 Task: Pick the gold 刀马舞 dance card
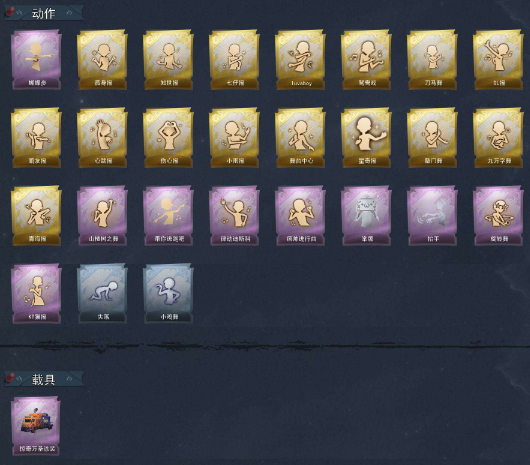(433, 59)
